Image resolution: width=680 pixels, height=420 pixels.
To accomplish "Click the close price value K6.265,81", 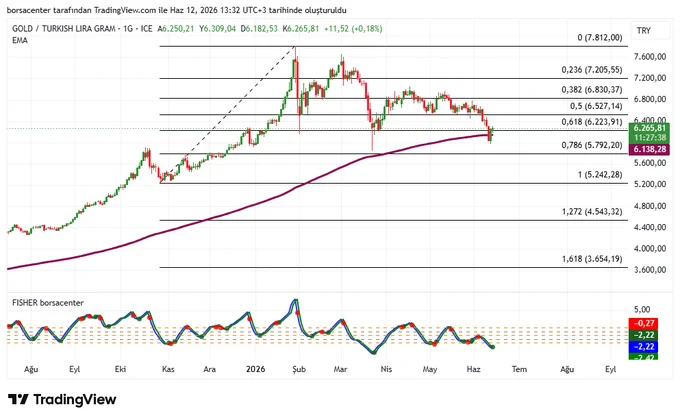I will pyautogui.click(x=301, y=29).
